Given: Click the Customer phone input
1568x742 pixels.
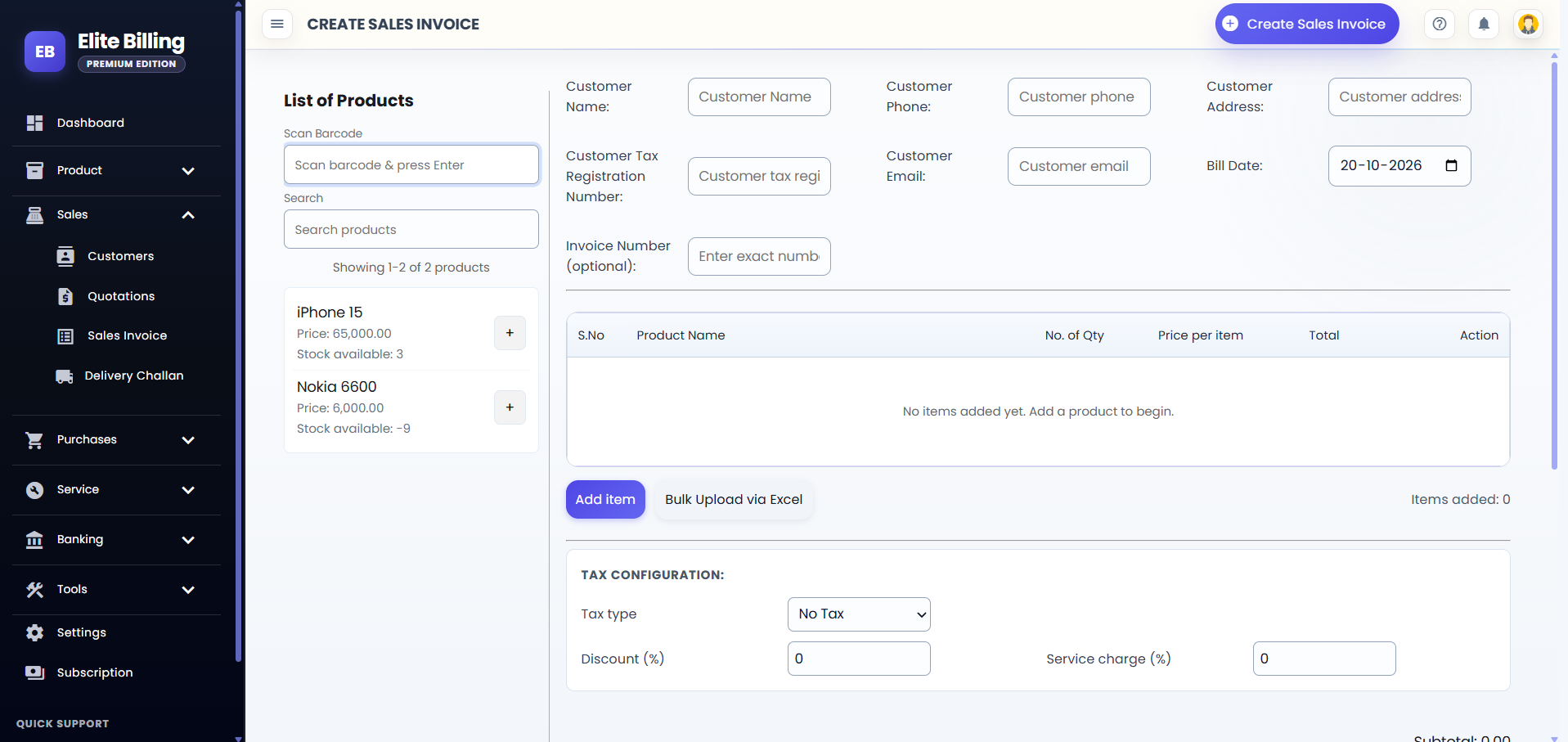Looking at the screenshot, I should click(1079, 97).
